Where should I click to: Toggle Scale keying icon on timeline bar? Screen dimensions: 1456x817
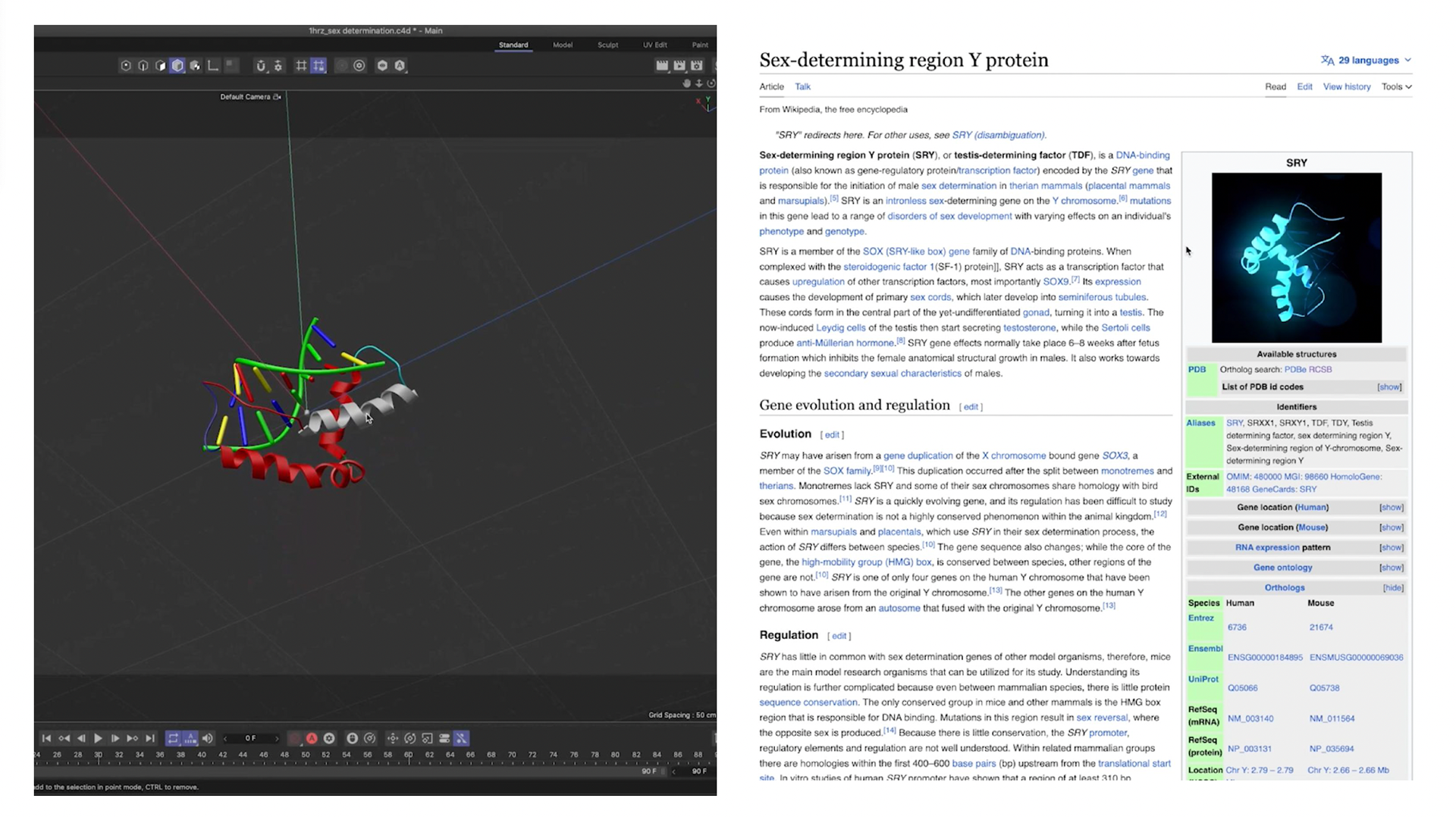(427, 738)
